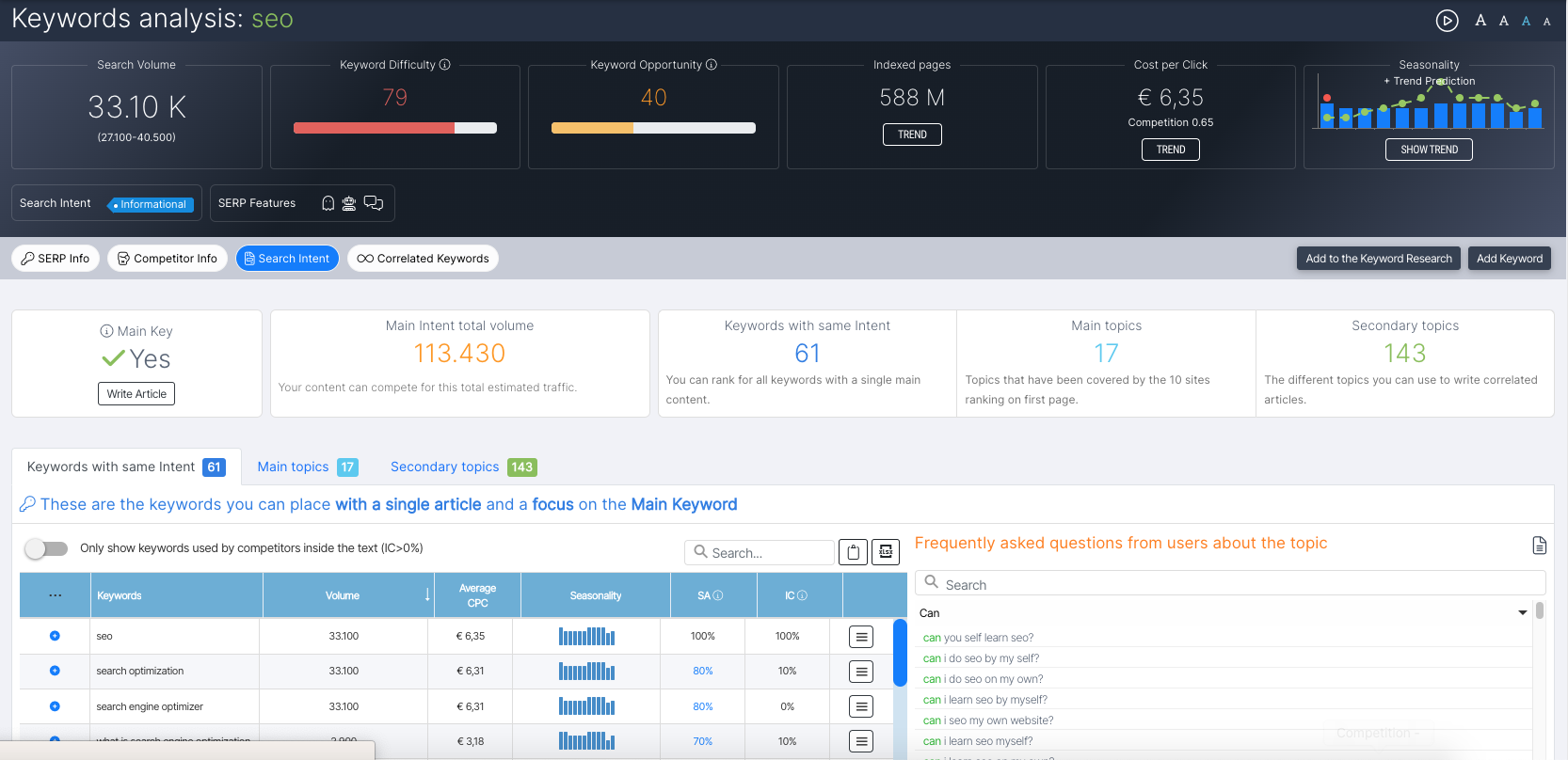Image resolution: width=1568 pixels, height=760 pixels.
Task: Select the blue dot for search engine optimizer
Action: point(55,706)
